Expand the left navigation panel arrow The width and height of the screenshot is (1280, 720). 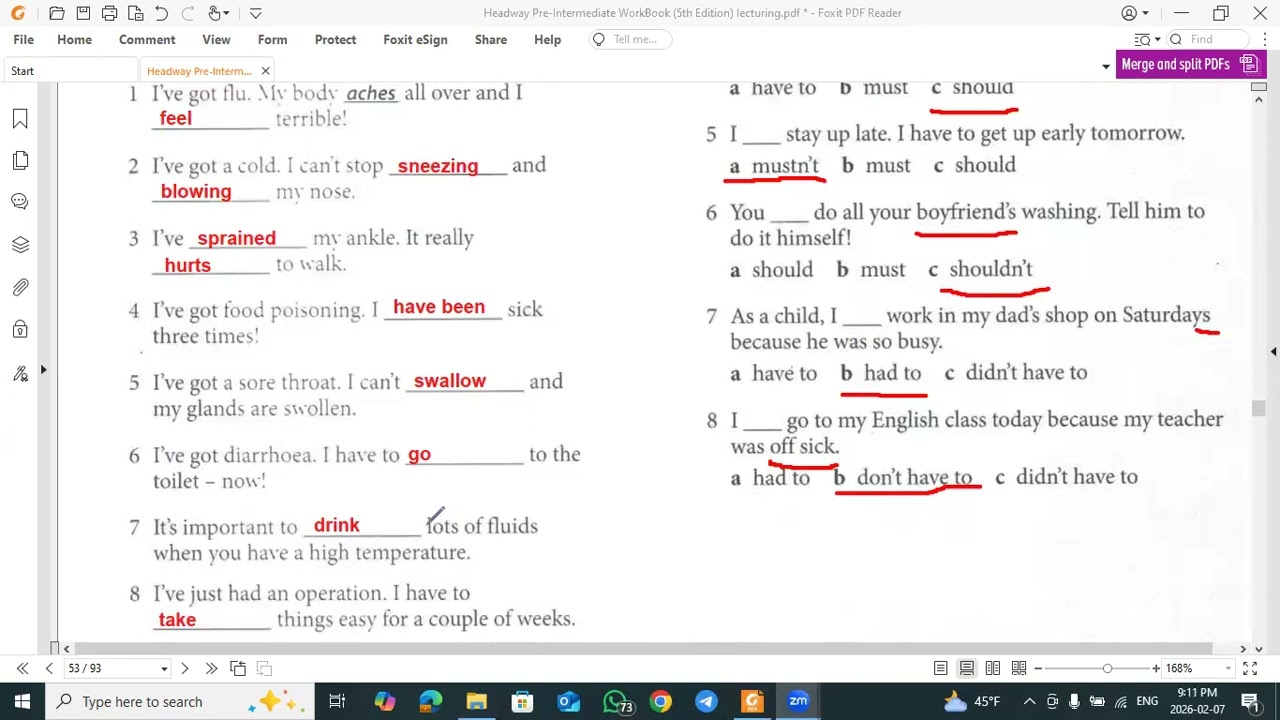click(x=43, y=370)
